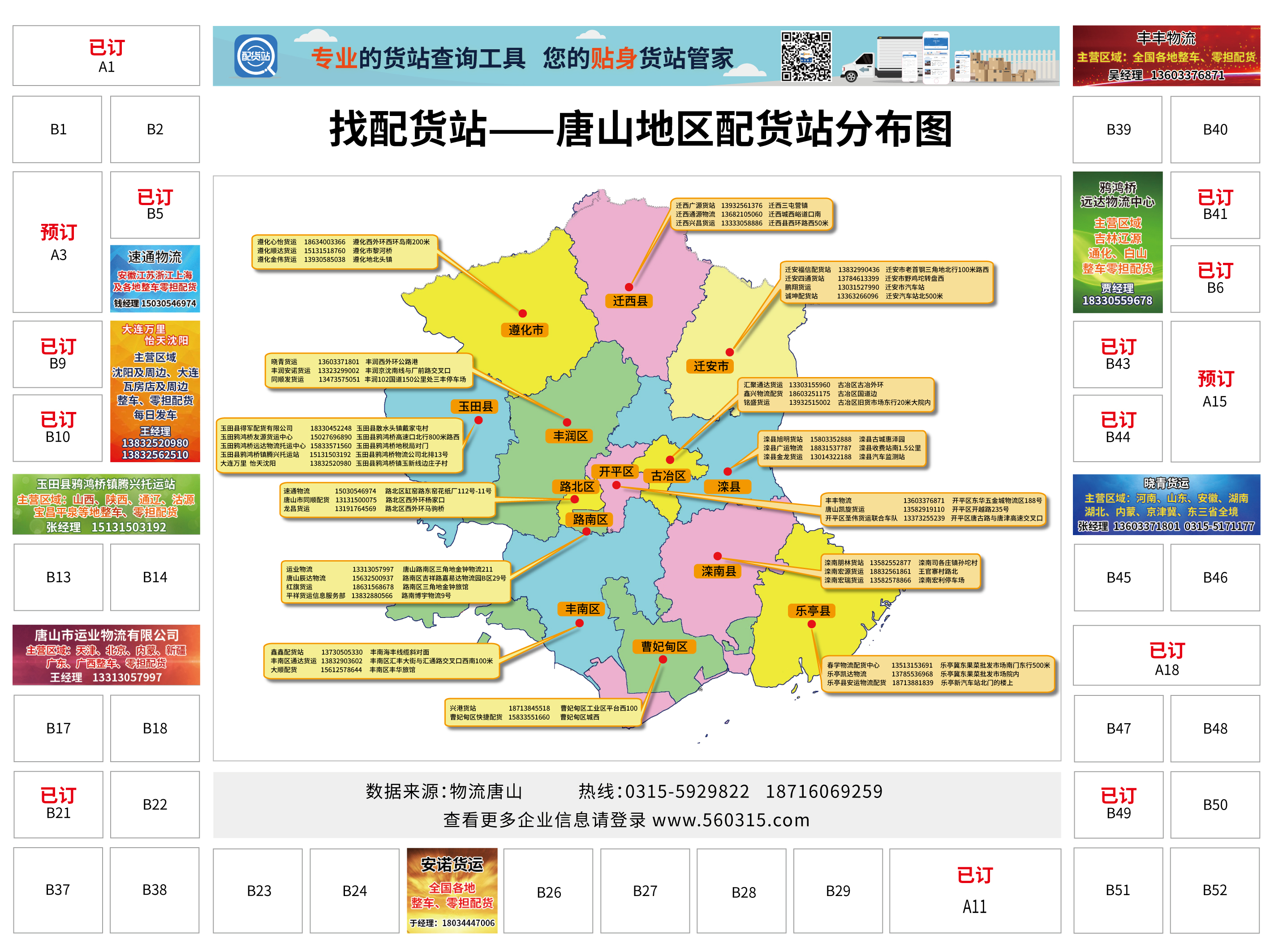Viewport: 1270px width, 952px height.
Task: Click ad slot B52
Action: click(x=1215, y=890)
